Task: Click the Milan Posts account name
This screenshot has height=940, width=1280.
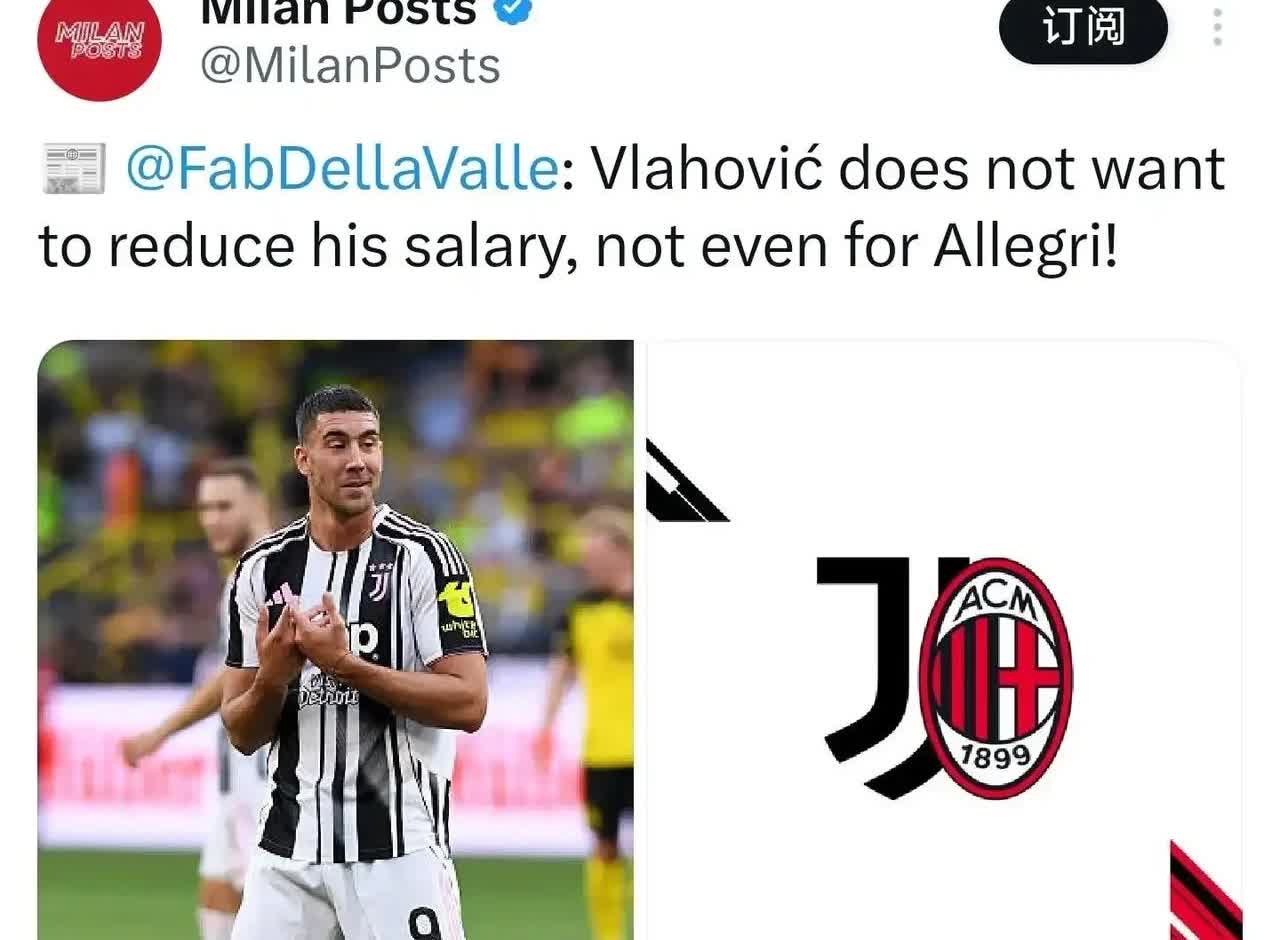Action: [x=338, y=12]
